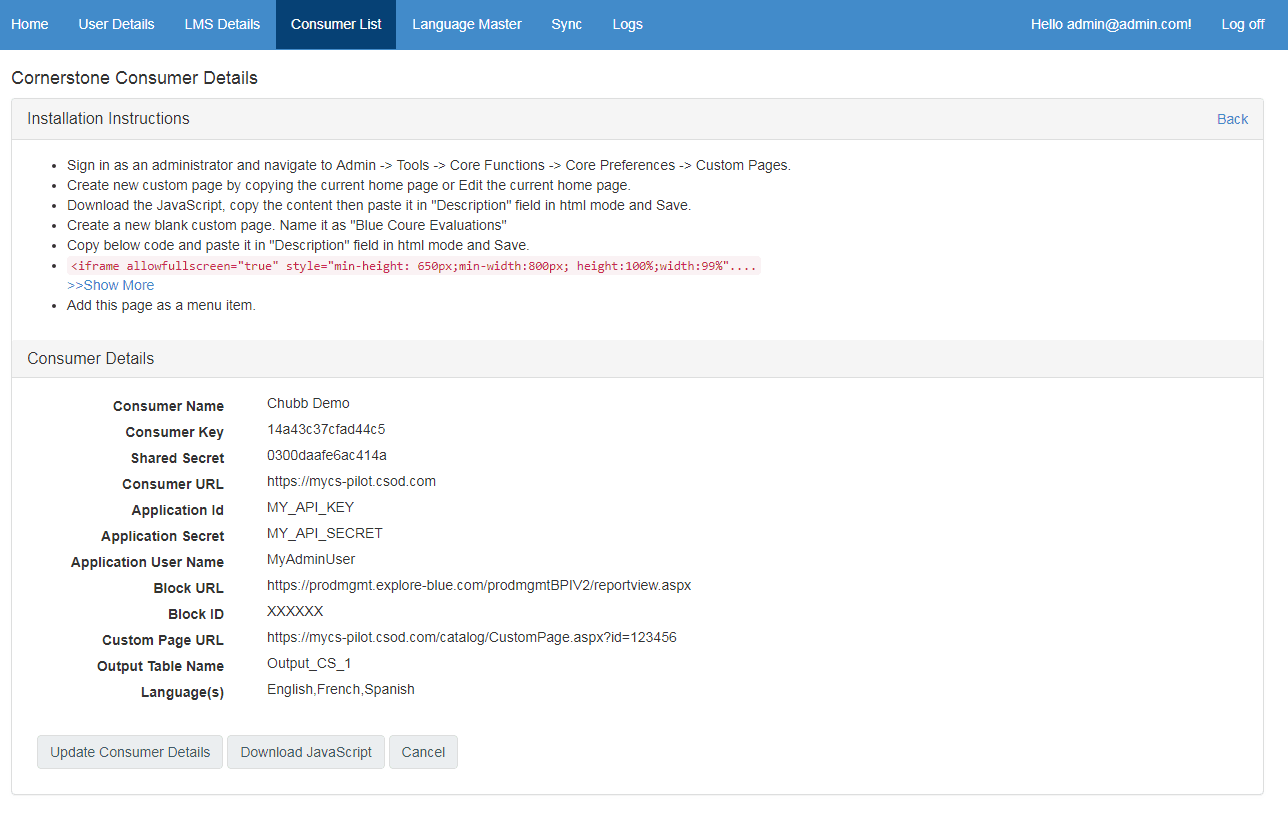Image resolution: width=1288 pixels, height=834 pixels.
Task: Click the Consumer Key label
Action: point(175,432)
